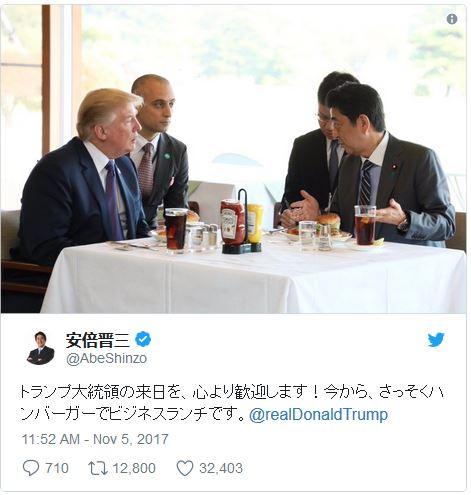471x495 pixels.
Task: Click the ketchup bottle in photo
Action: coord(233,222)
